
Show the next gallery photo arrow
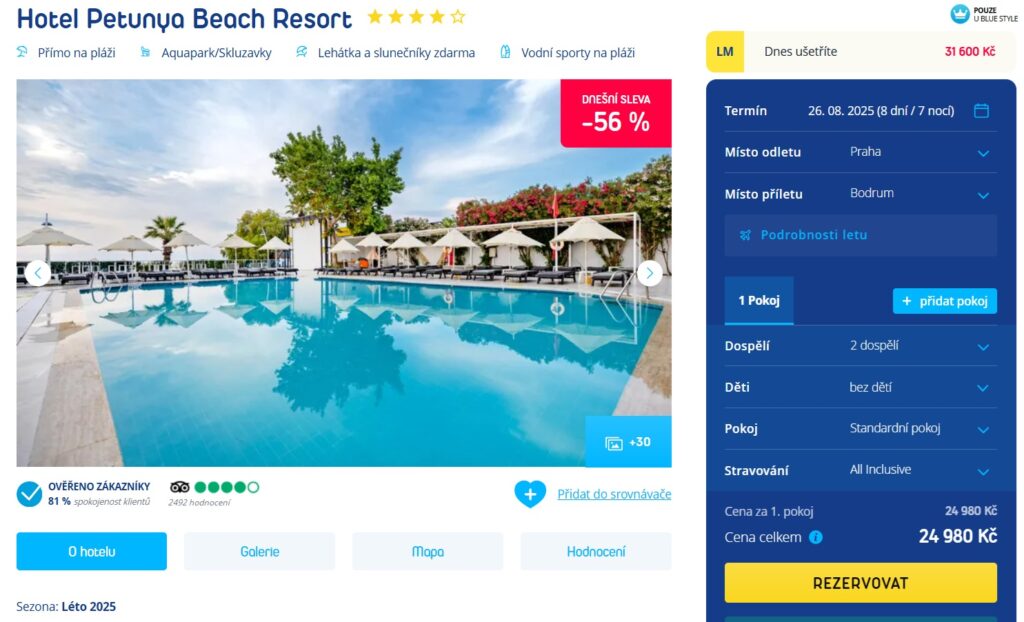click(649, 273)
